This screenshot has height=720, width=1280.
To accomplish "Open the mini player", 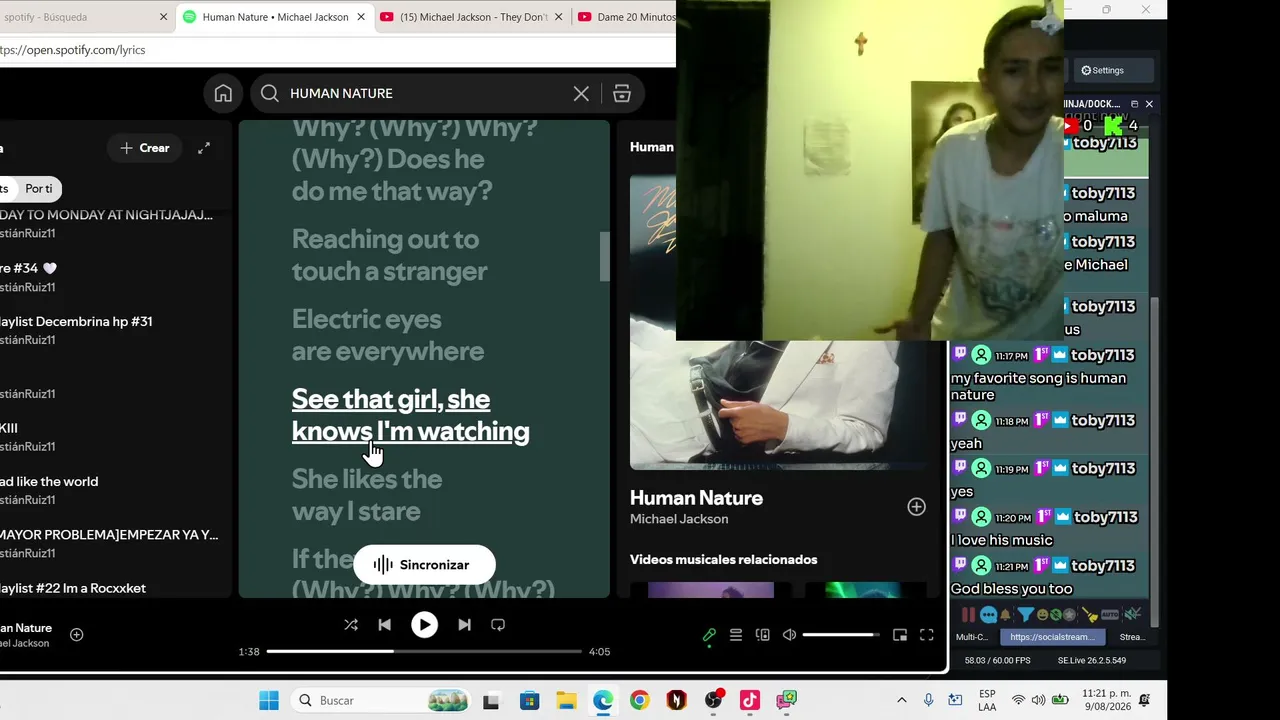I will 900,635.
